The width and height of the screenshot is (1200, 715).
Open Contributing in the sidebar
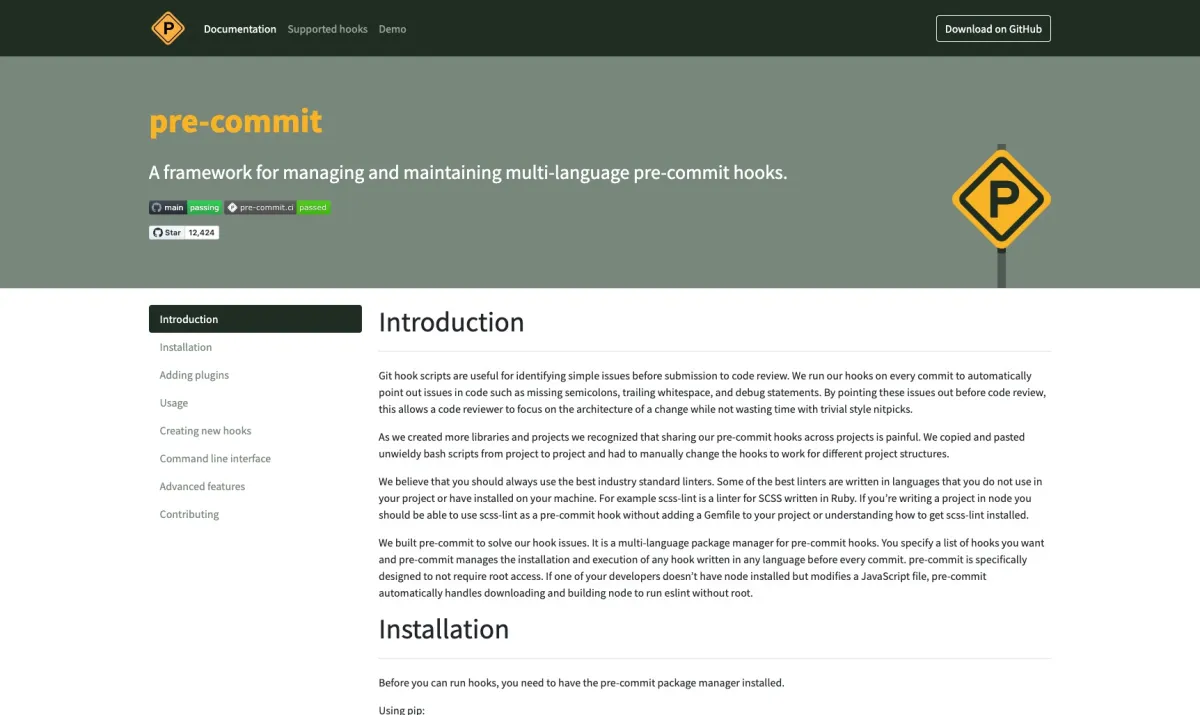pyautogui.click(x=255, y=515)
